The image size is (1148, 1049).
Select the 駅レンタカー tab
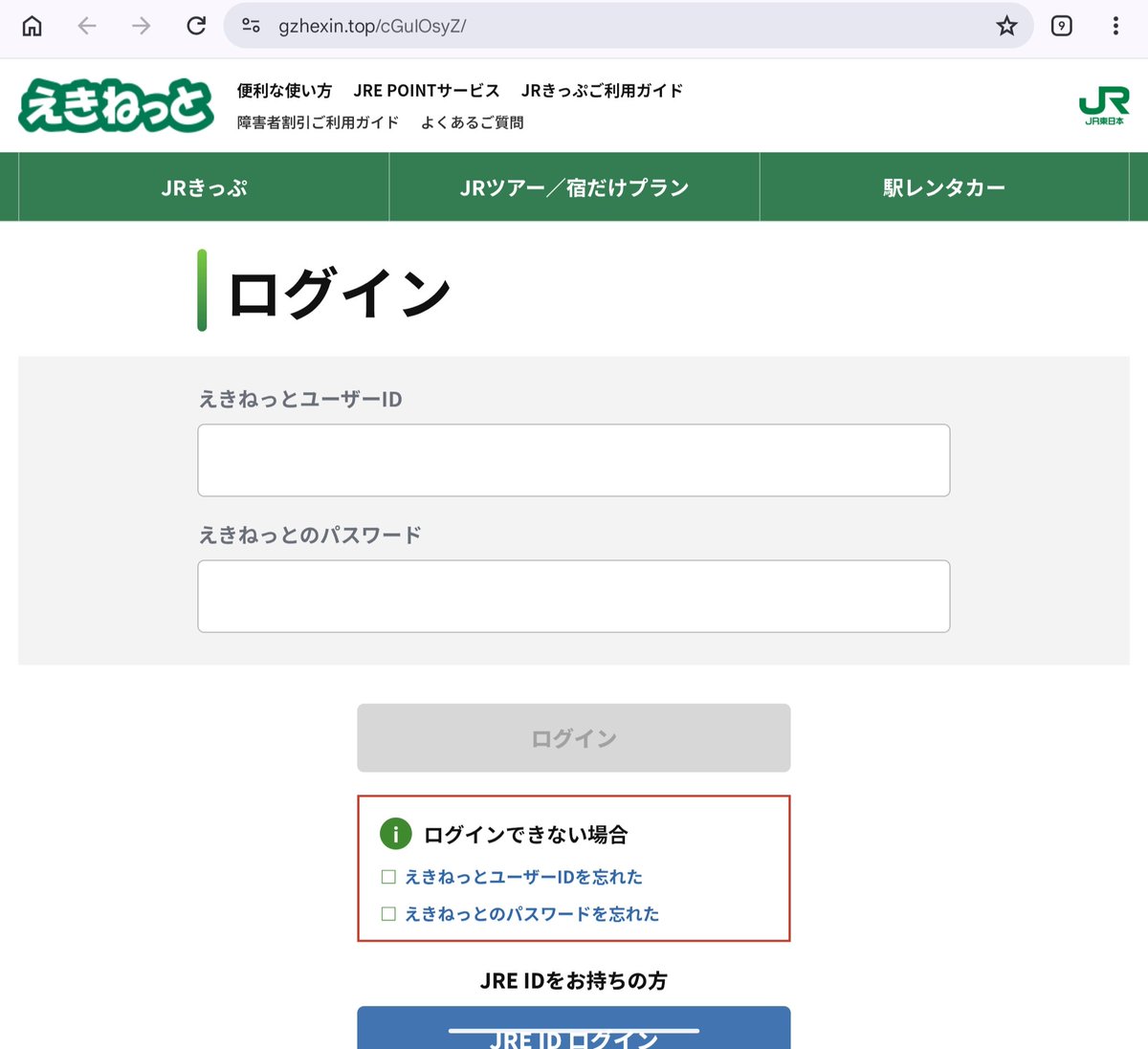click(x=944, y=187)
